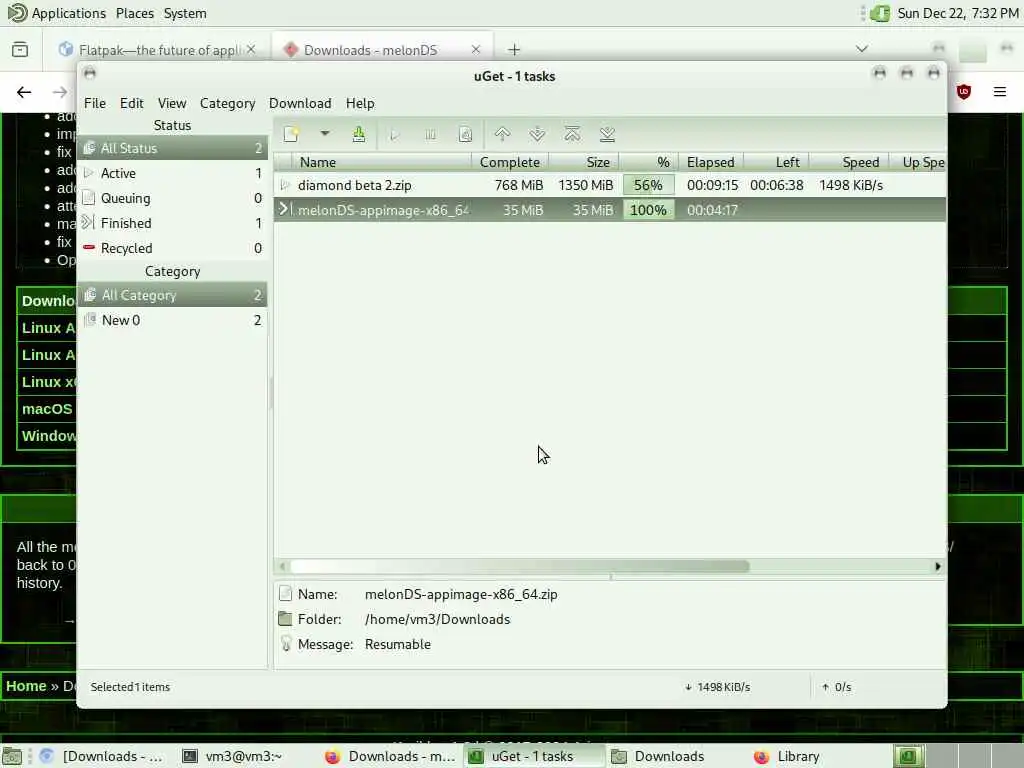Click the move up toolbar icon
This screenshot has height=768, width=1024.
tap(502, 135)
